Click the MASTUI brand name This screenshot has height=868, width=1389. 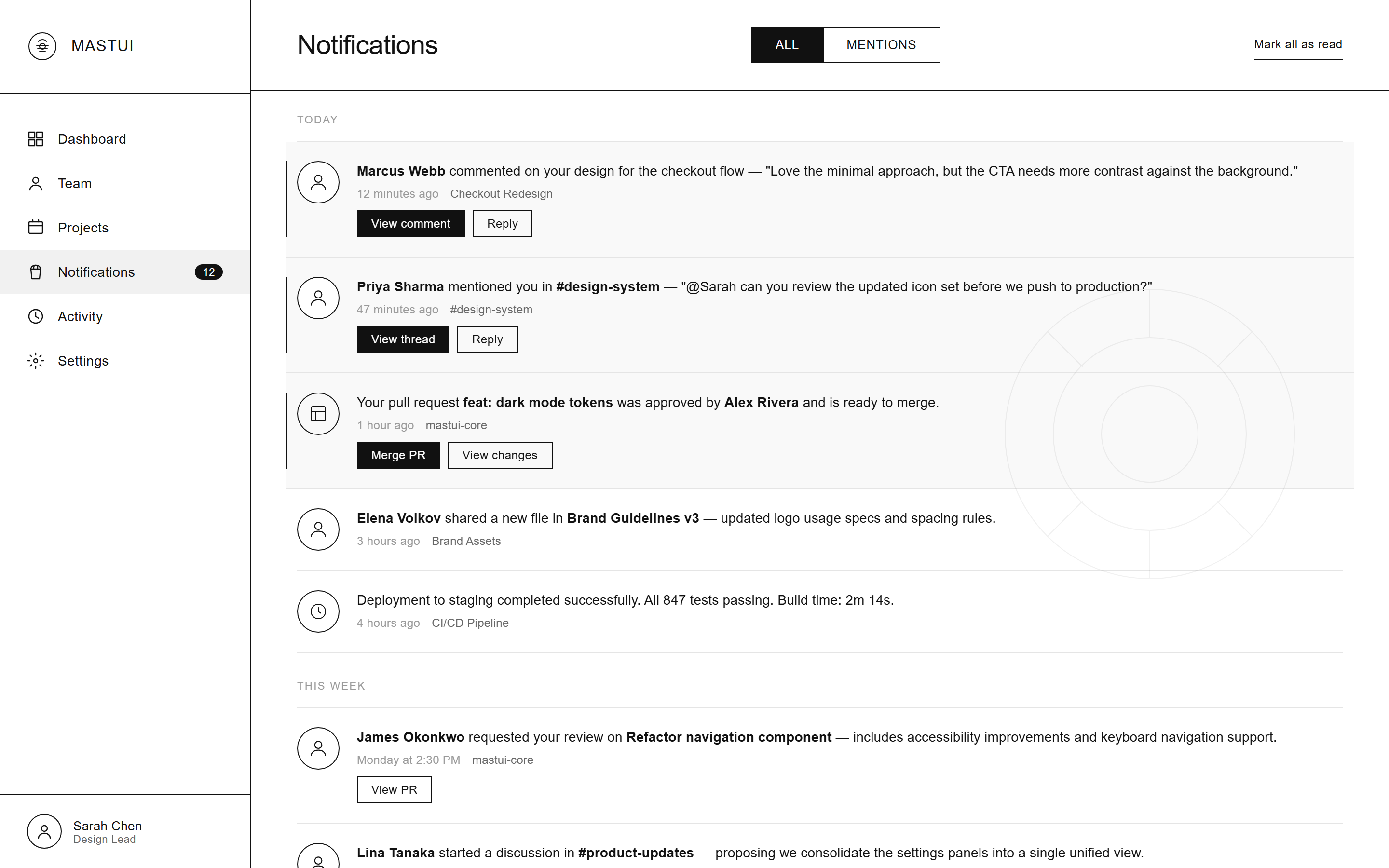(x=102, y=46)
